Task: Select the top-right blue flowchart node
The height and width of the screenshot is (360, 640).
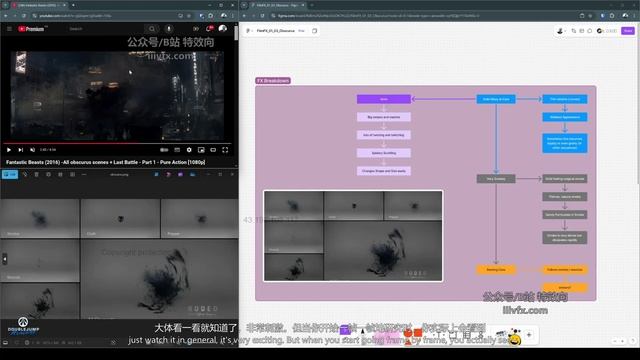Action: coord(565,99)
